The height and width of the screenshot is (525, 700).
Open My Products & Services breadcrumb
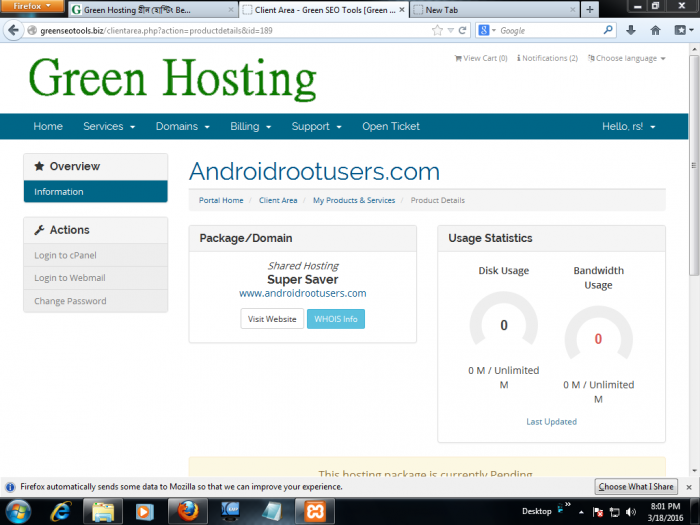pyautogui.click(x=354, y=200)
